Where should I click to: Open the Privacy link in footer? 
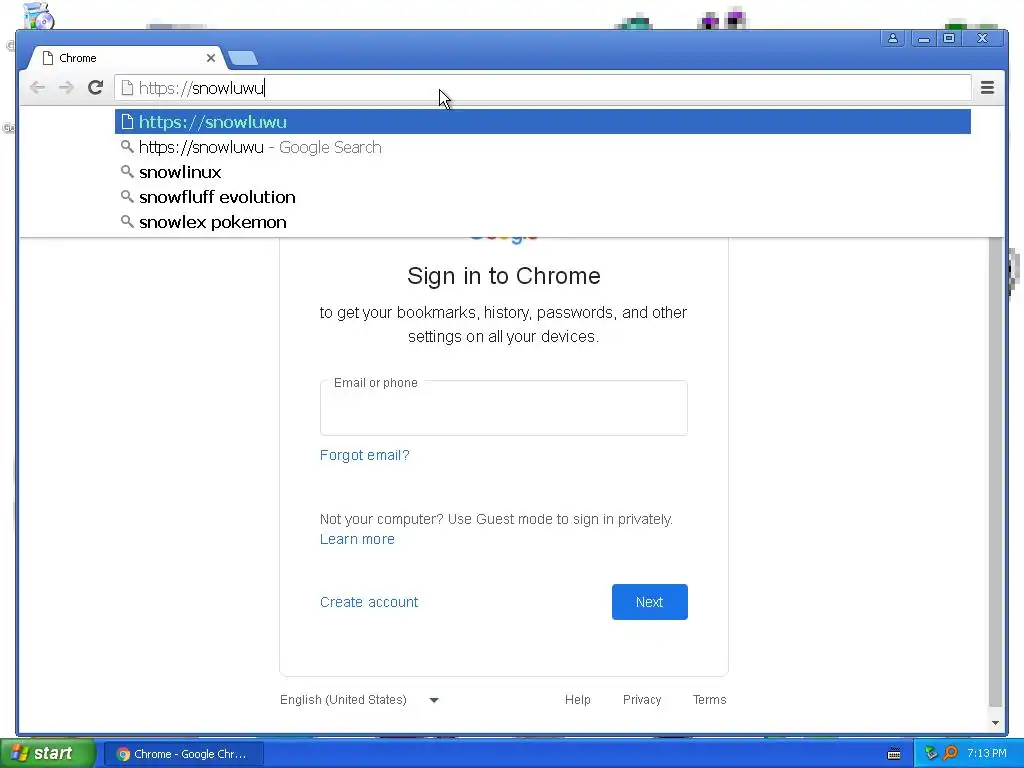tap(642, 699)
